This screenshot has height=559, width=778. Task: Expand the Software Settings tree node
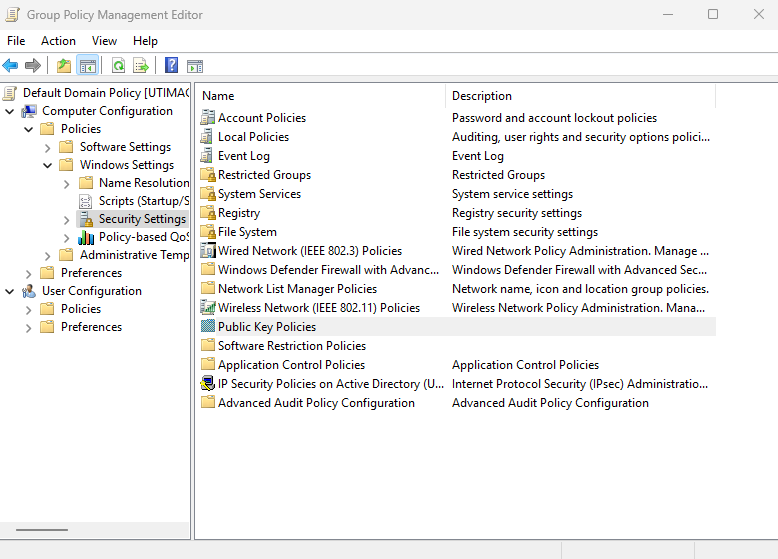coord(47,147)
